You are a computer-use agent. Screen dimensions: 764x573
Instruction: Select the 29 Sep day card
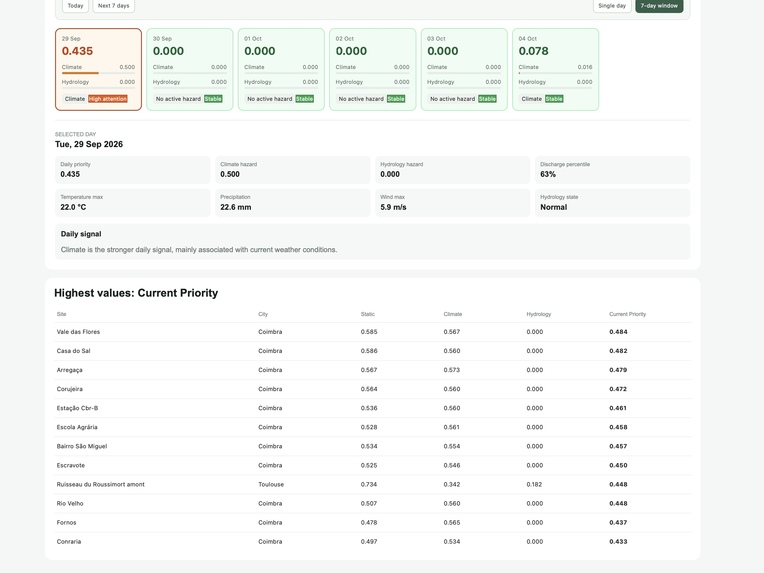[98, 69]
